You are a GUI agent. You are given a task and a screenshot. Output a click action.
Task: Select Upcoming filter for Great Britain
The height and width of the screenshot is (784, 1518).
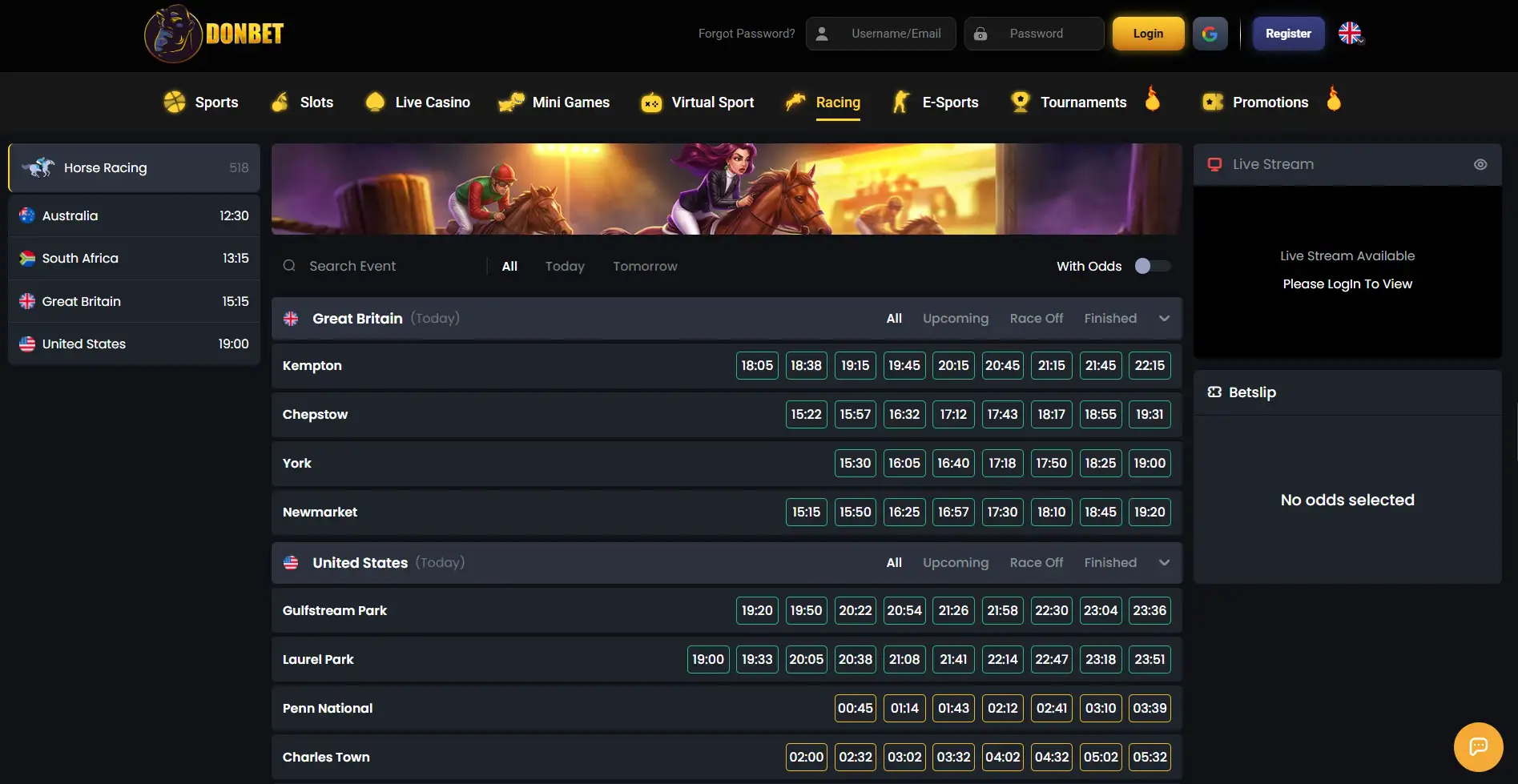coord(956,319)
